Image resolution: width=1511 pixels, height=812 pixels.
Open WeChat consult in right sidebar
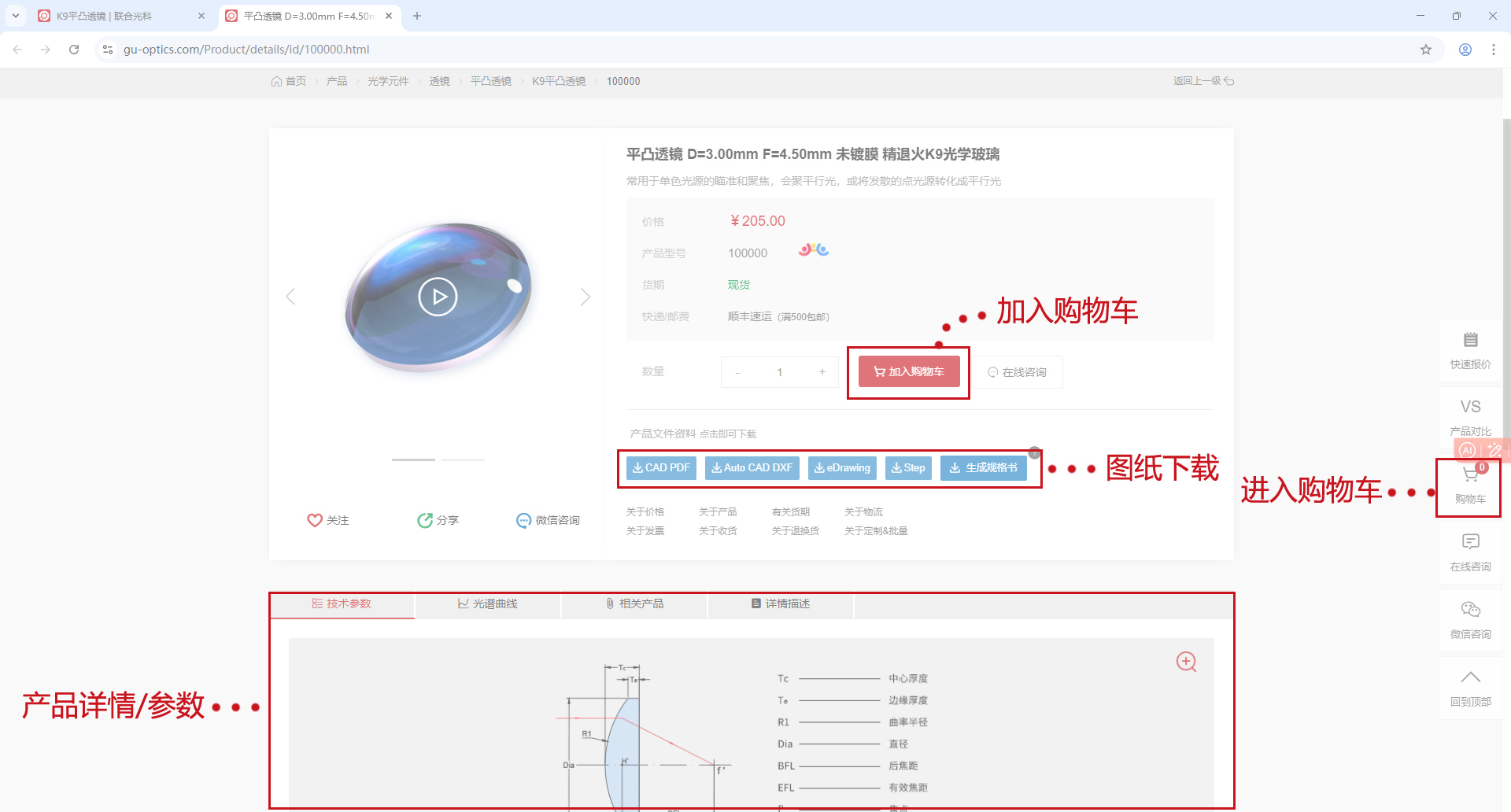pos(1470,611)
